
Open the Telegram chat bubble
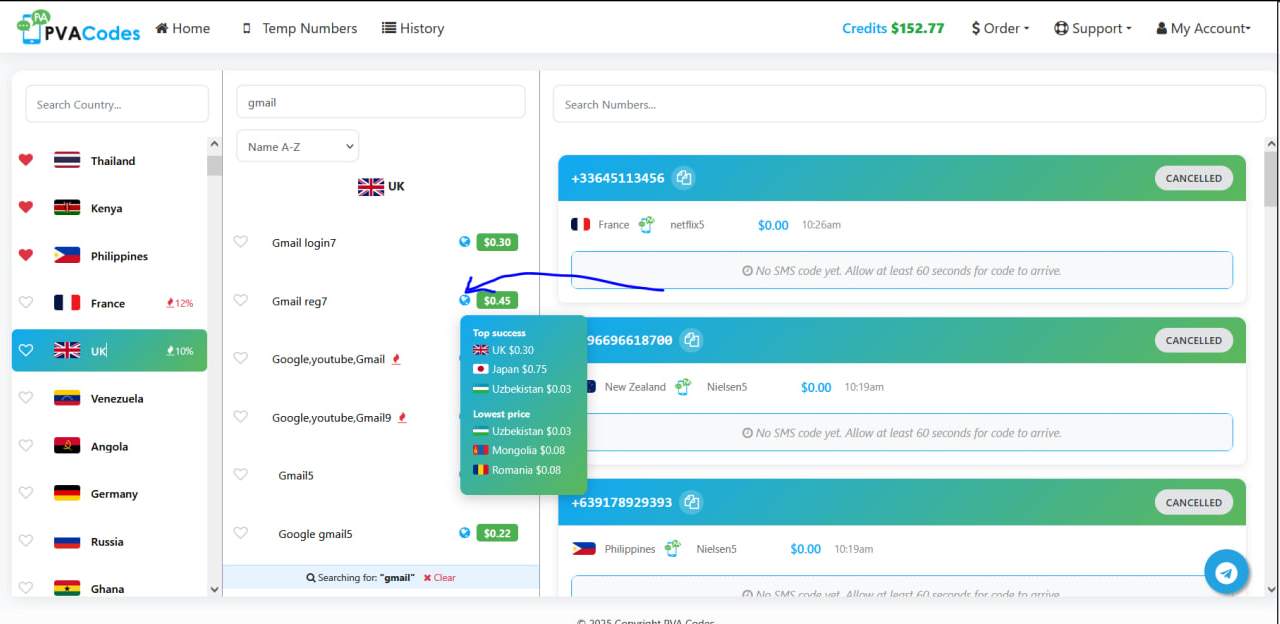pos(1226,573)
